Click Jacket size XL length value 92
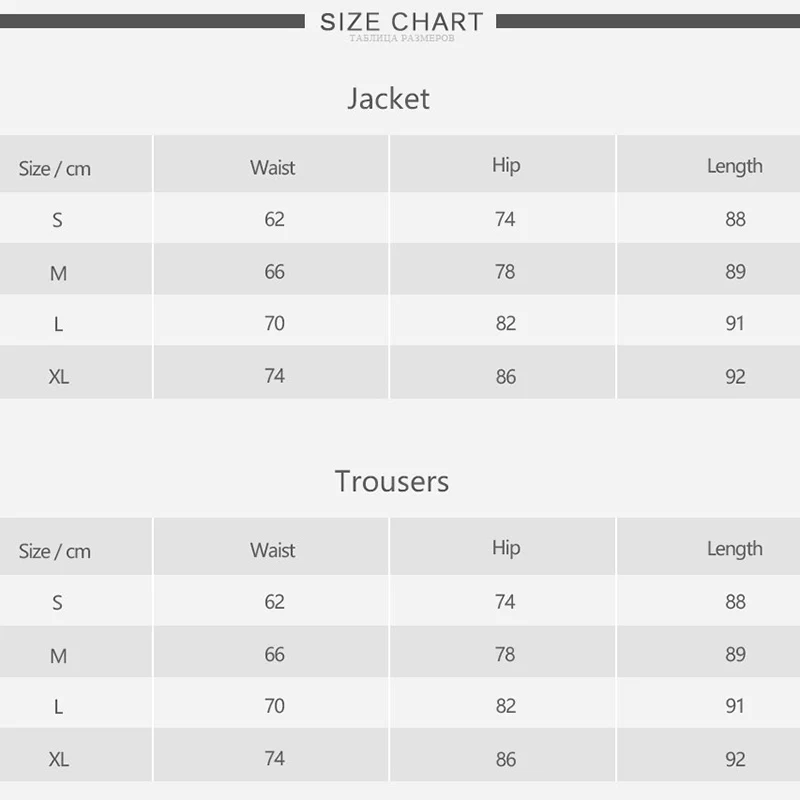 [x=735, y=376]
